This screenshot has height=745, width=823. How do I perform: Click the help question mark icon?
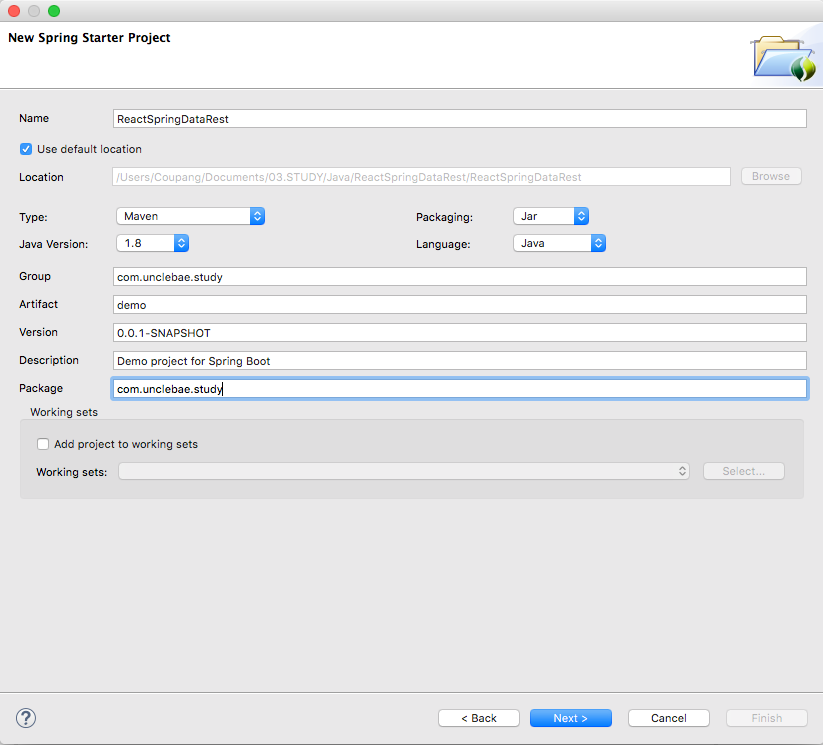tap(26, 718)
